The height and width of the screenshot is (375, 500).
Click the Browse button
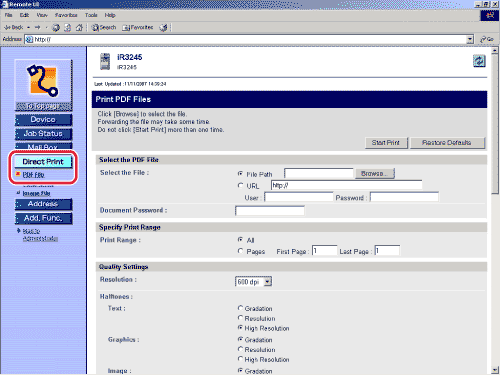pos(375,173)
